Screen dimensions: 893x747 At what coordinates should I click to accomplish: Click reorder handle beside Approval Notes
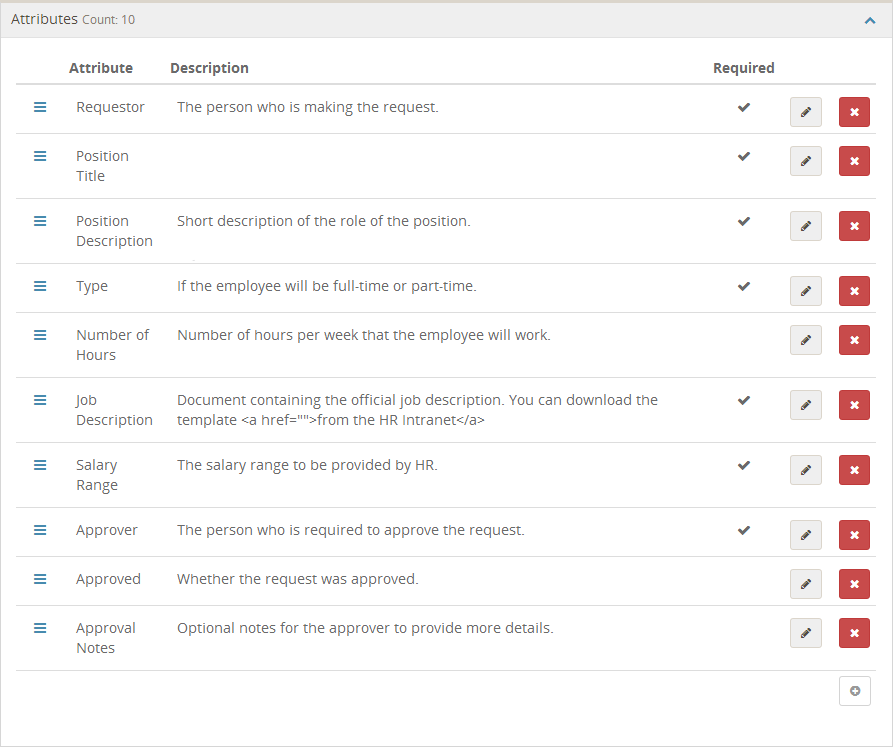point(40,627)
